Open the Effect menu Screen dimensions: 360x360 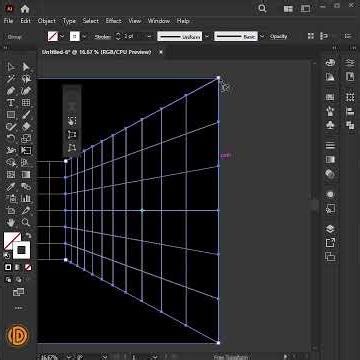[114, 21]
